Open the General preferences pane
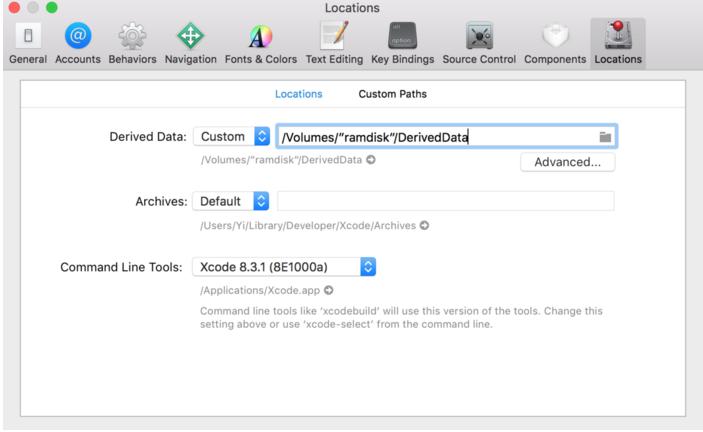Viewport: 703px width, 432px height. tap(28, 44)
